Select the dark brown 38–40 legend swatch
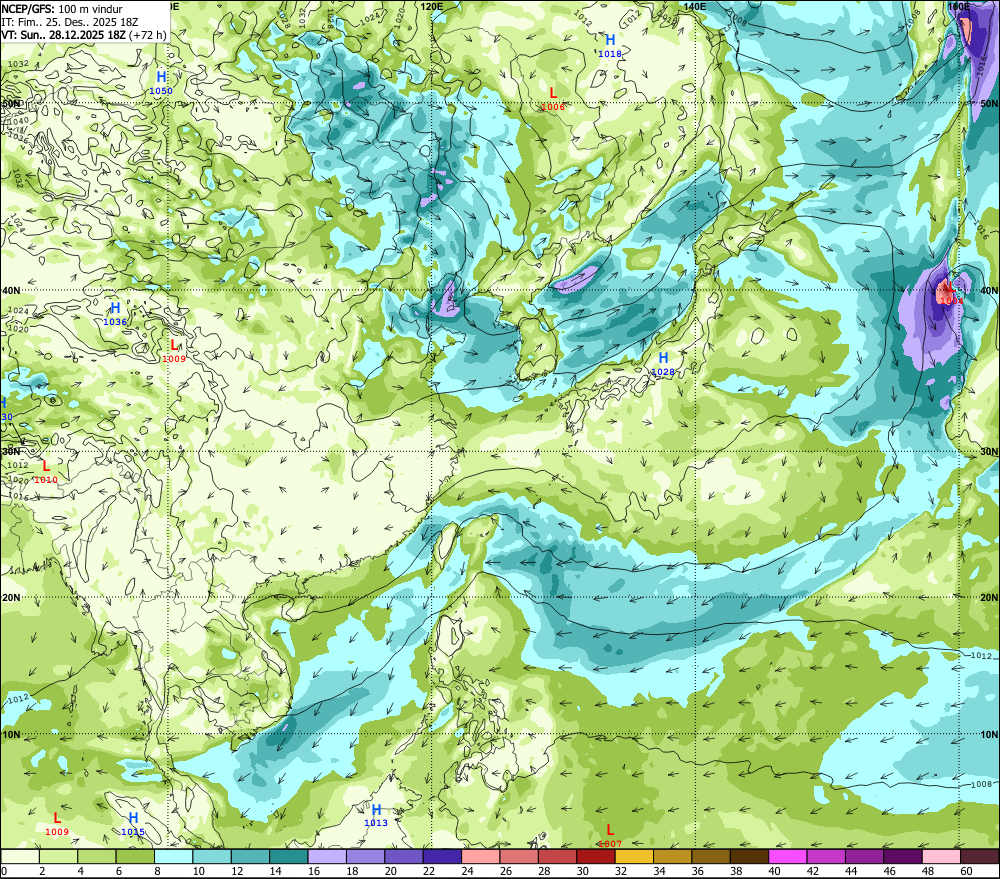The height and width of the screenshot is (879, 1000). coord(750,856)
